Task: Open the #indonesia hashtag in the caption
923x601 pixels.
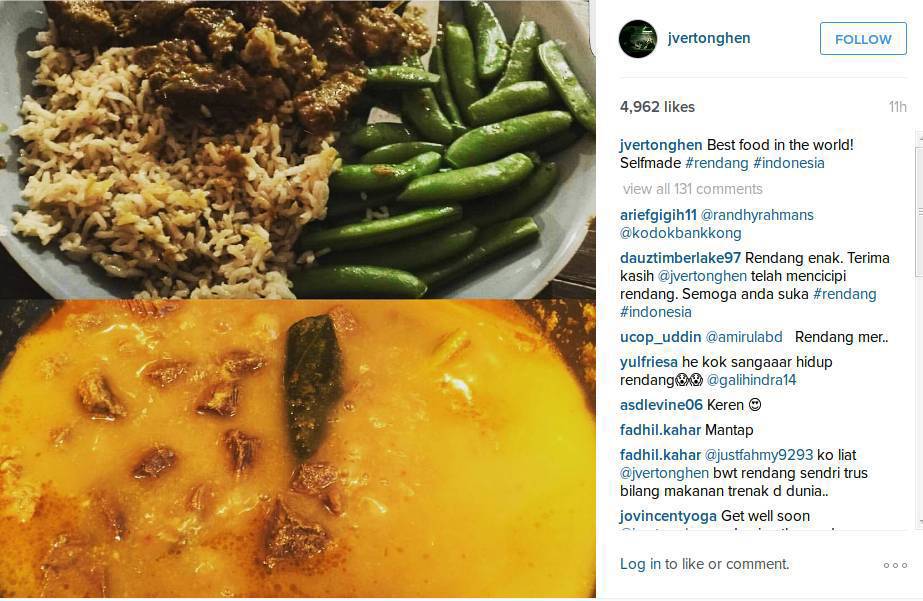Action: click(789, 163)
